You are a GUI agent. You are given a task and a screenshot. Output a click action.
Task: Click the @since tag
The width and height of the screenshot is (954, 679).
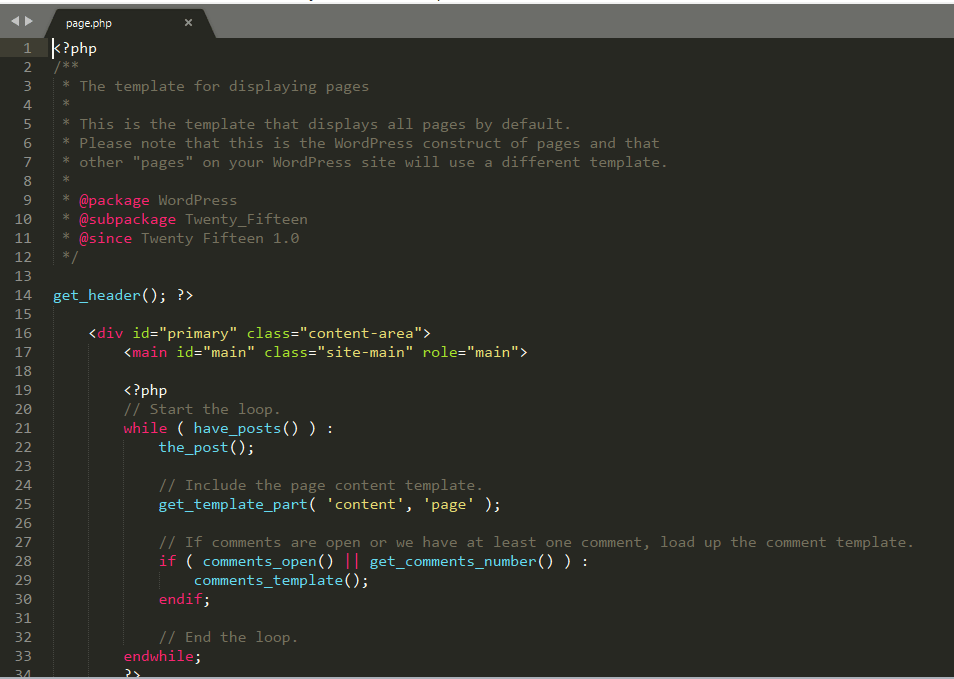[x=105, y=238]
